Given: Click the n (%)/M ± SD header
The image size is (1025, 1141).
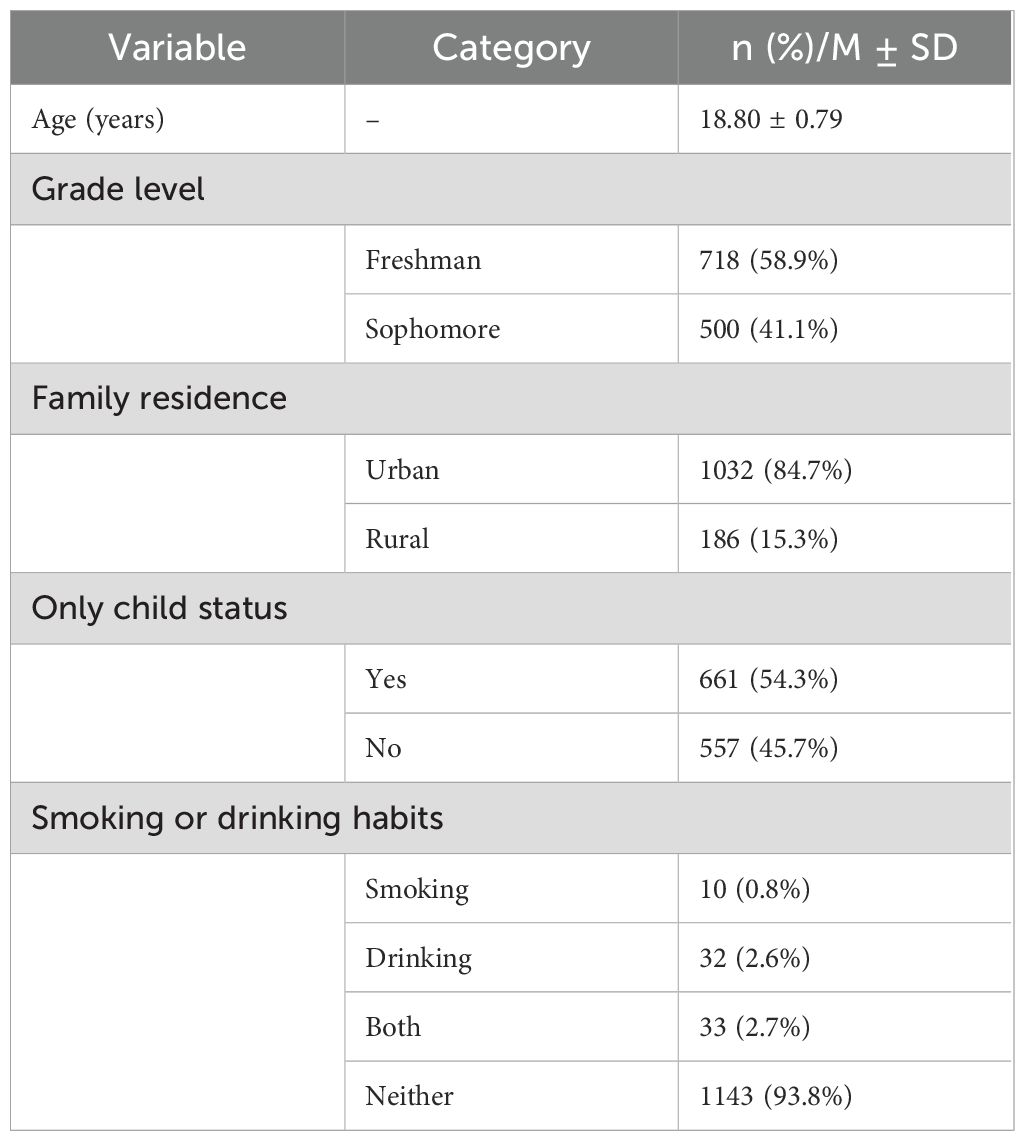Looking at the screenshot, I should click(x=844, y=48).
